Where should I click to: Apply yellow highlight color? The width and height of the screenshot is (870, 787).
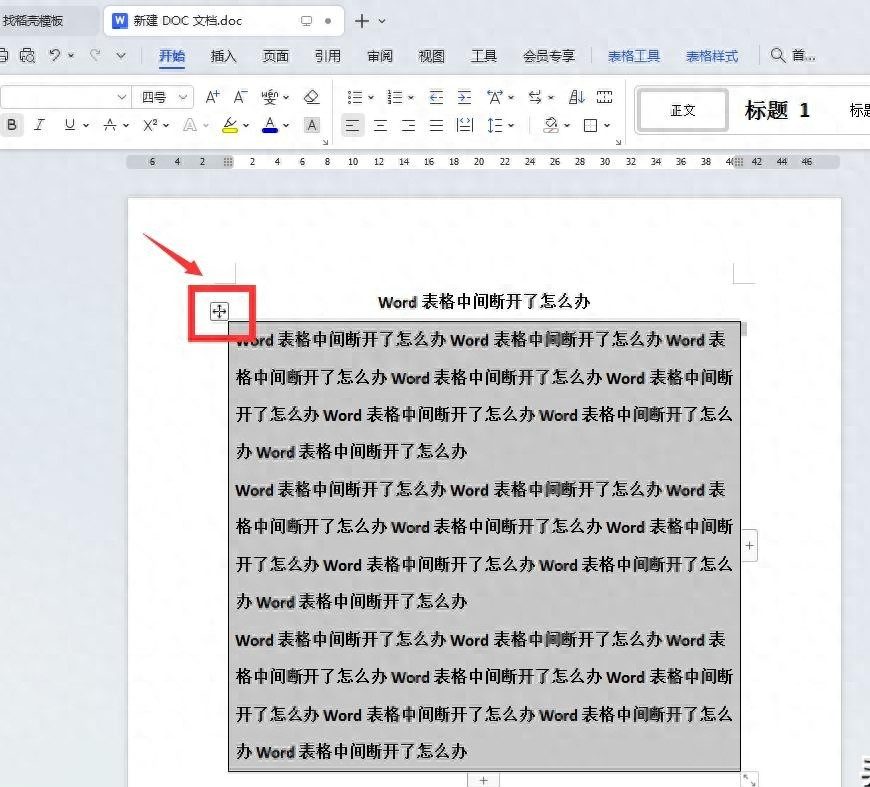pyautogui.click(x=230, y=125)
